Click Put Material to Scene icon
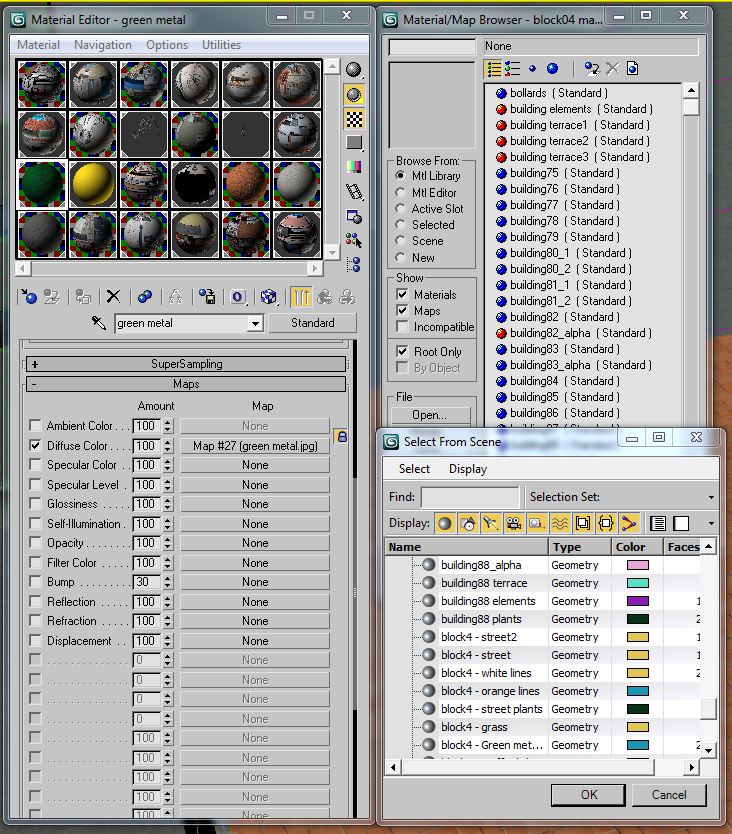Viewport: 732px width, 834px height. 52,297
